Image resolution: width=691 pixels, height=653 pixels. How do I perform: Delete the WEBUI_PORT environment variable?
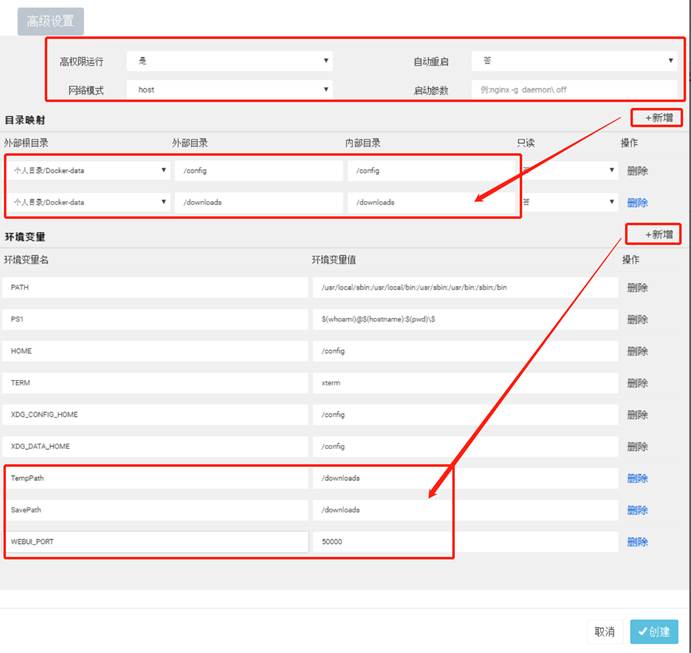click(637, 542)
